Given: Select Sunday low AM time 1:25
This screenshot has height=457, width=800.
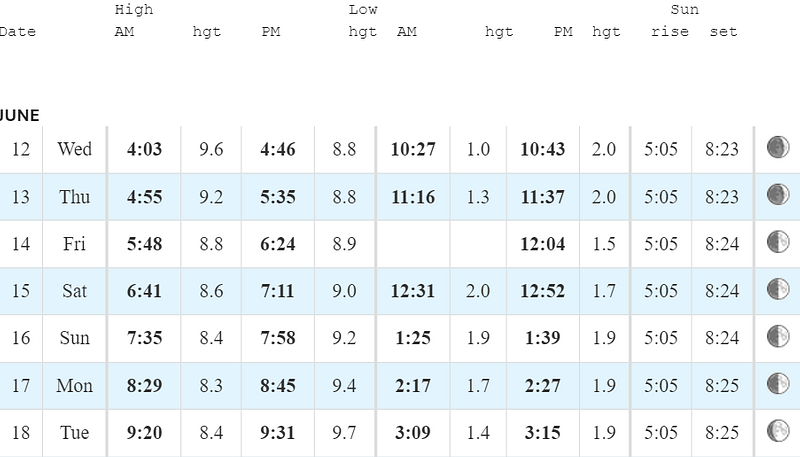Looking at the screenshot, I should coord(413,338).
